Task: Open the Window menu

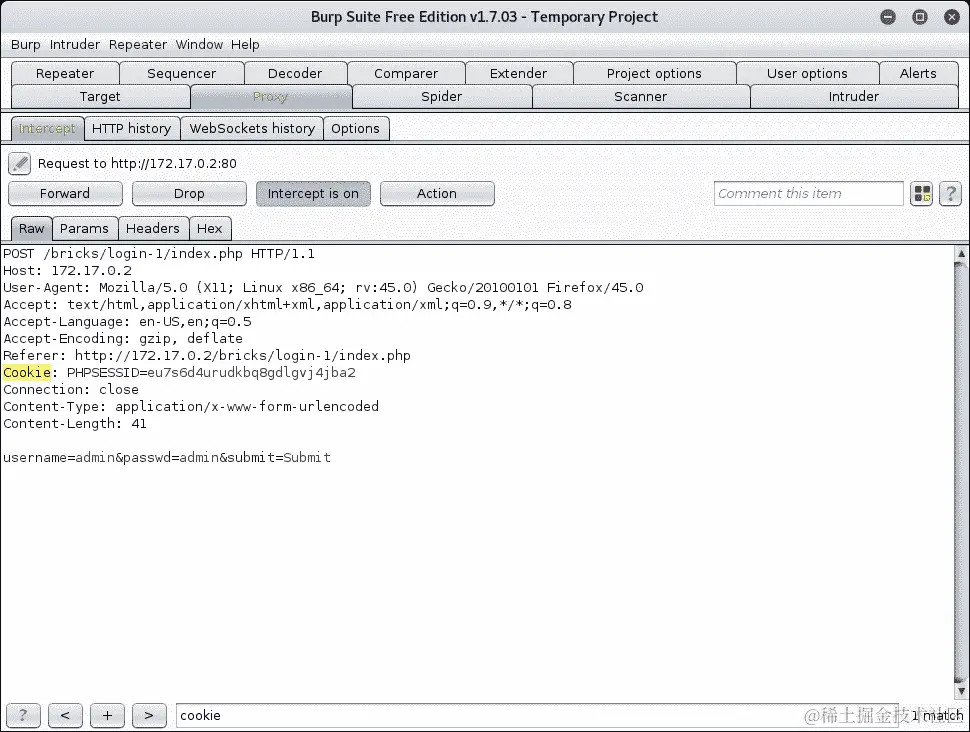Action: 199,45
